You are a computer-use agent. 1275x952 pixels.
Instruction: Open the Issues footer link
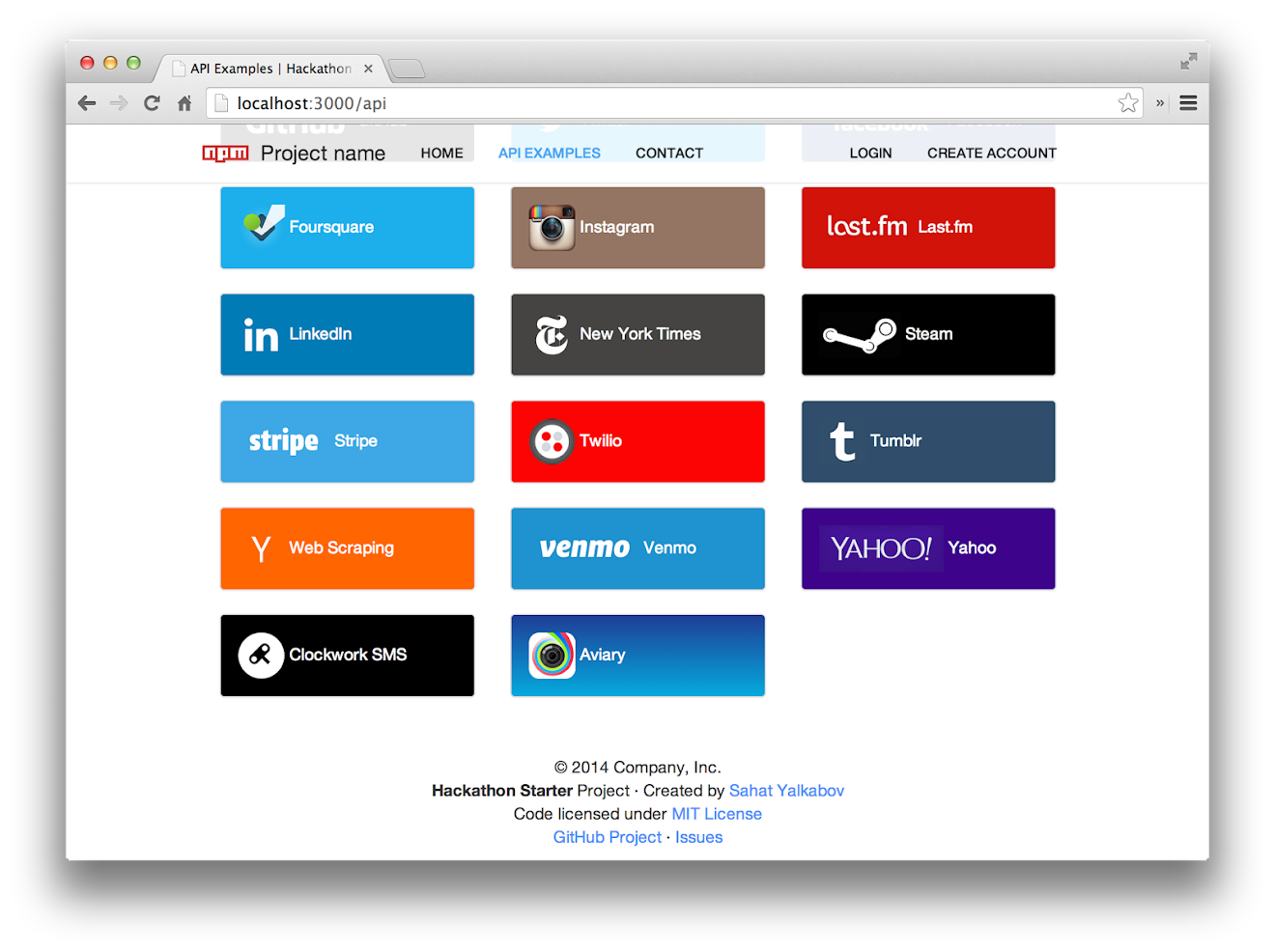(698, 837)
